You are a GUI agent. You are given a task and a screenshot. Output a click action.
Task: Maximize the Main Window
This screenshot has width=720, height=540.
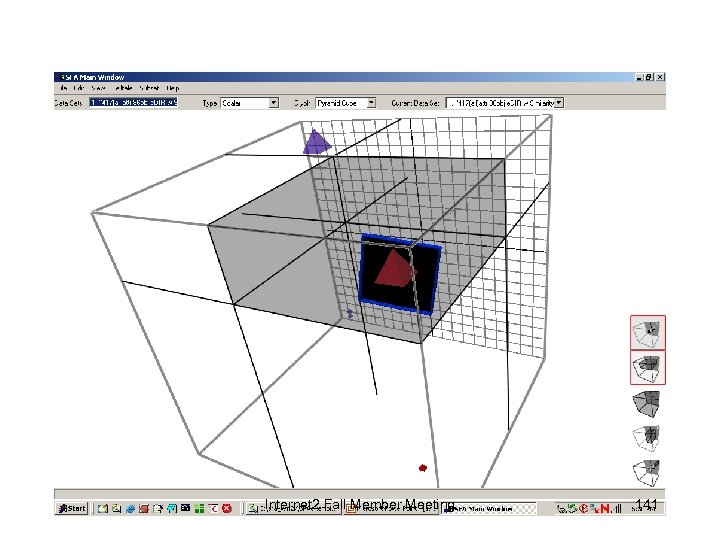click(x=649, y=77)
